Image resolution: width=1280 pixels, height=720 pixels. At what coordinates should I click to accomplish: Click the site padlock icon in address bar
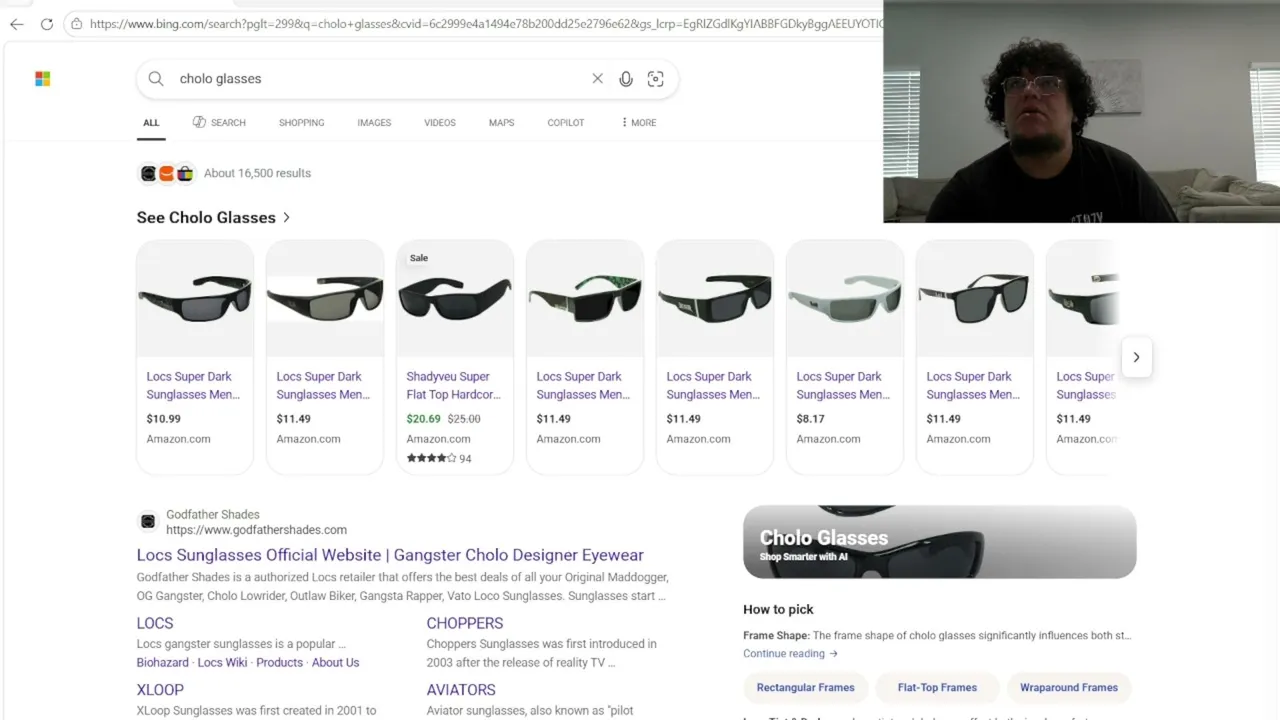click(75, 24)
